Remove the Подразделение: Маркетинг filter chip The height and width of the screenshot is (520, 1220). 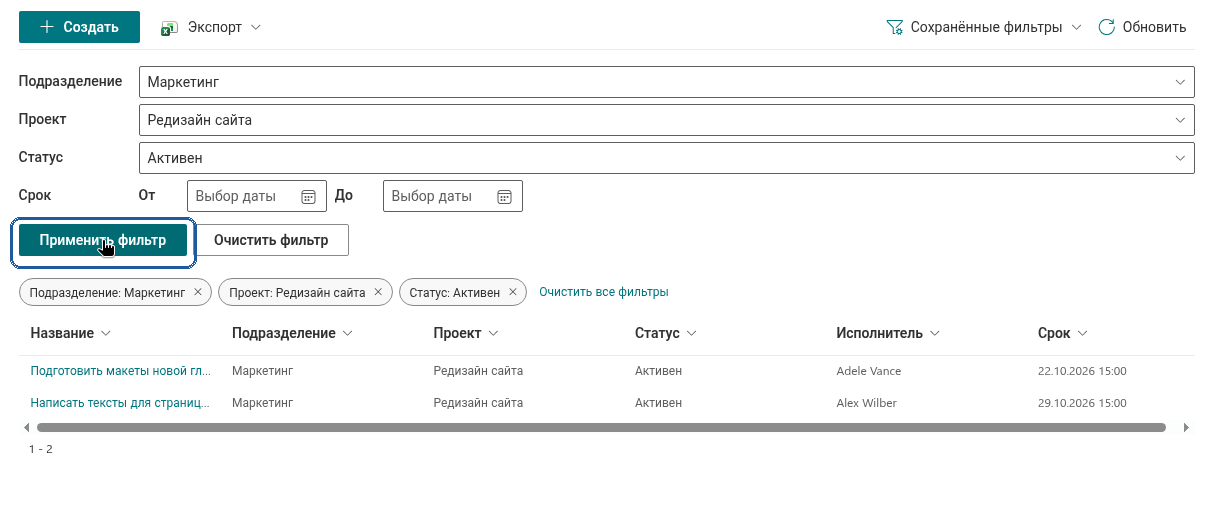point(198,292)
